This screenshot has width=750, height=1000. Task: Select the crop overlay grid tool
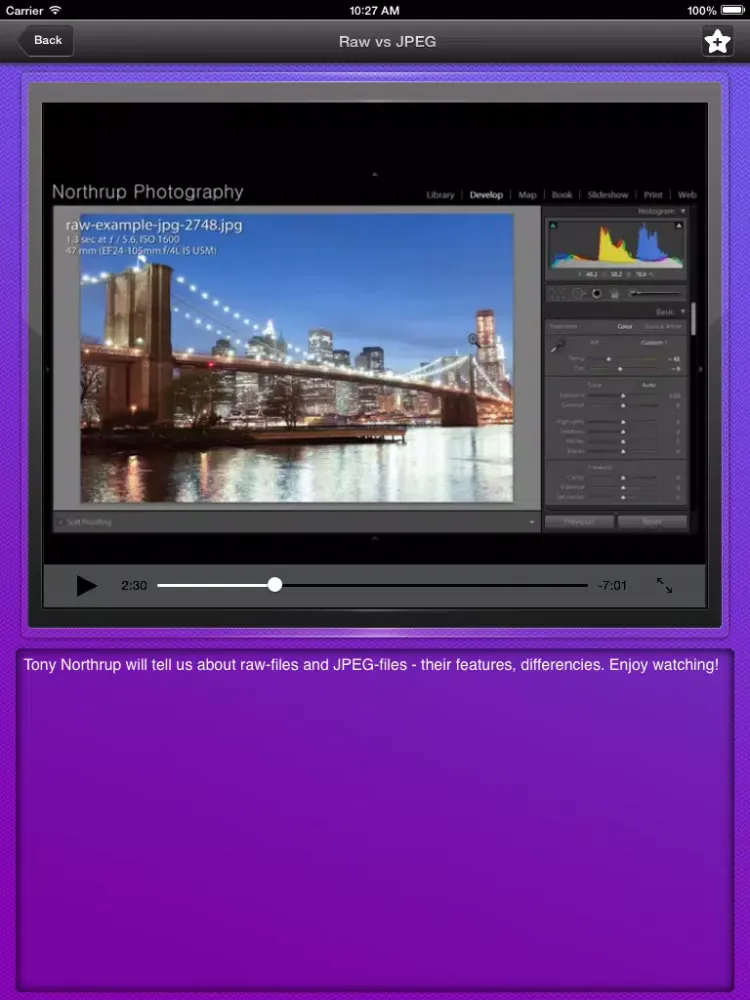pyautogui.click(x=556, y=294)
